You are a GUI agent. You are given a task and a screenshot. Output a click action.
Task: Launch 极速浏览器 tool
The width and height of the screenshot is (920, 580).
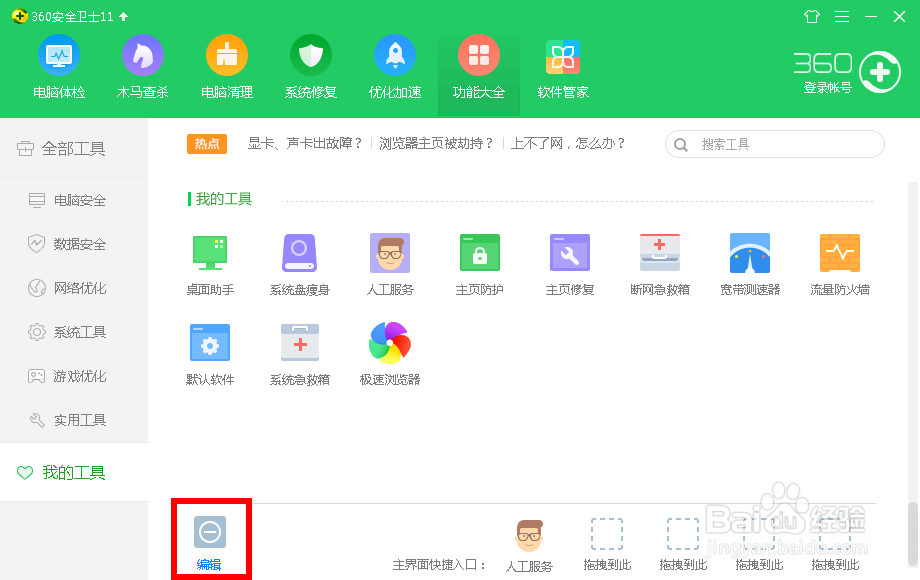pos(390,354)
